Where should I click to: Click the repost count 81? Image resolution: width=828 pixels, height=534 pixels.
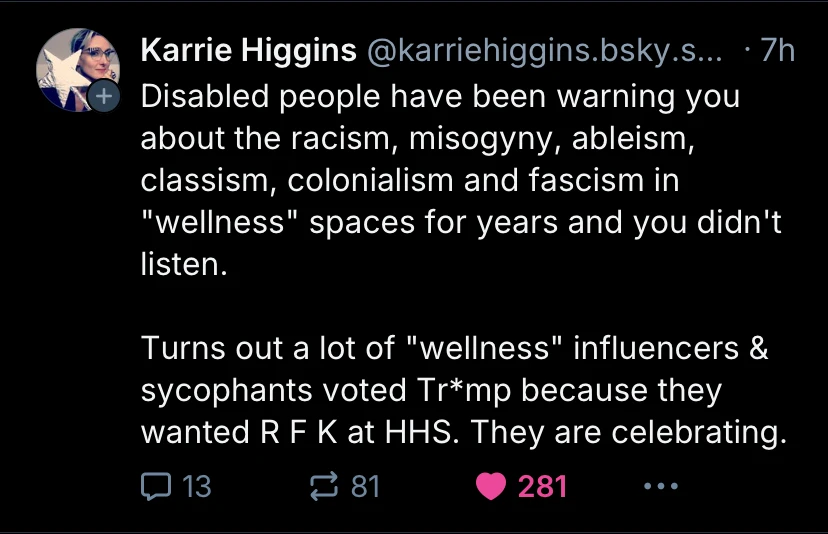[x=366, y=486]
